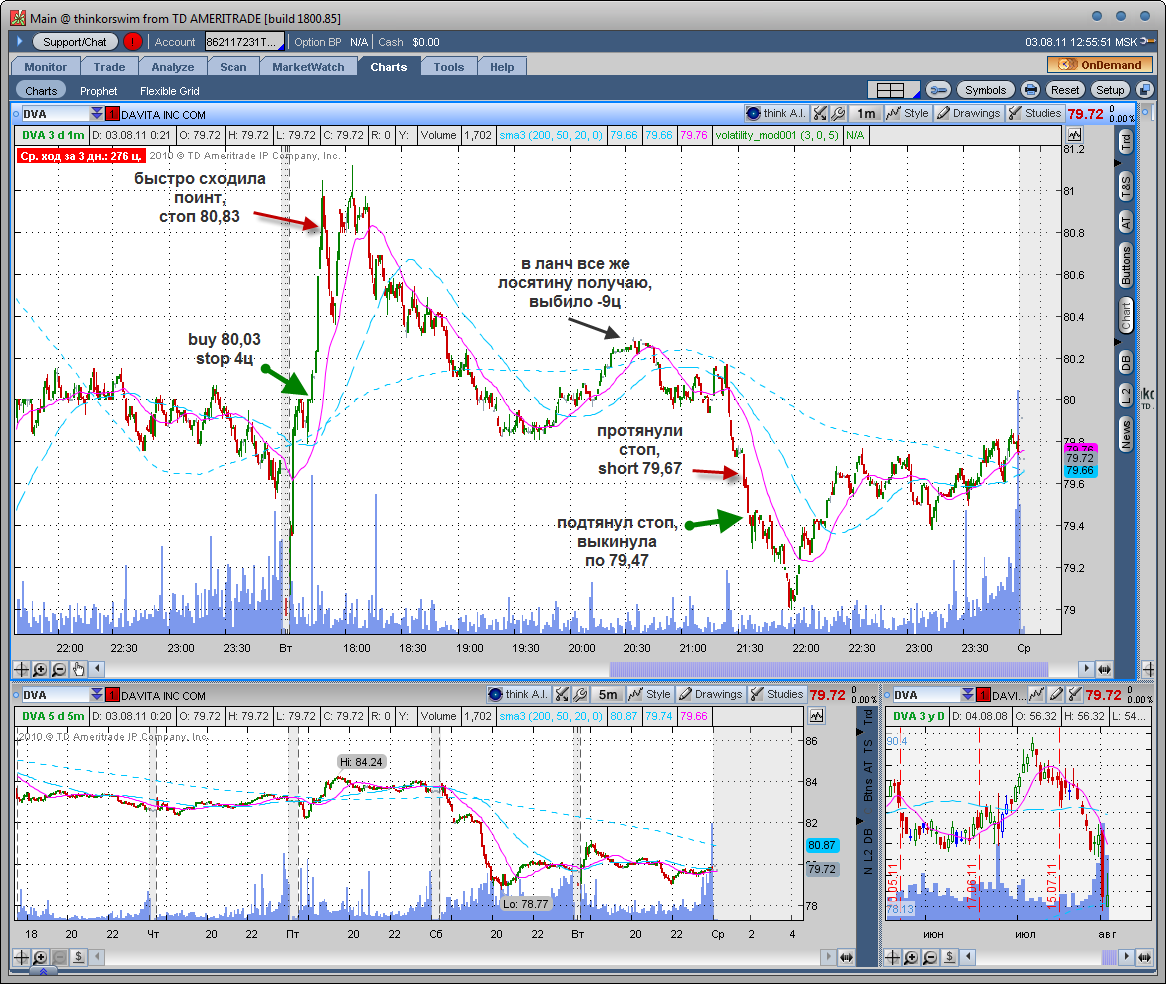This screenshot has width=1166, height=984.
Task: Open think A.I. in main chart
Action: tap(776, 113)
